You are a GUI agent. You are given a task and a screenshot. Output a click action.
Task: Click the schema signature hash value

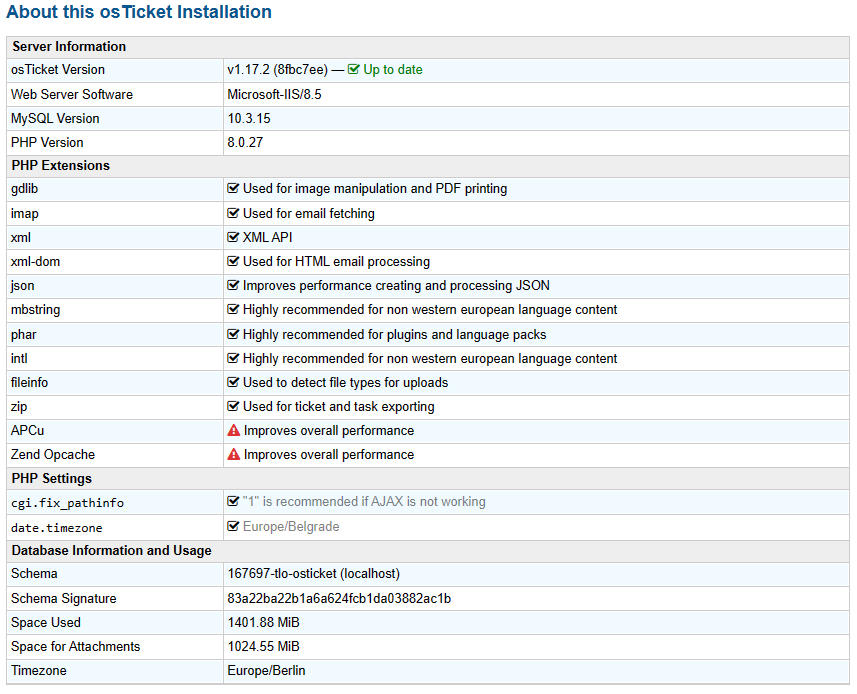click(x=339, y=599)
